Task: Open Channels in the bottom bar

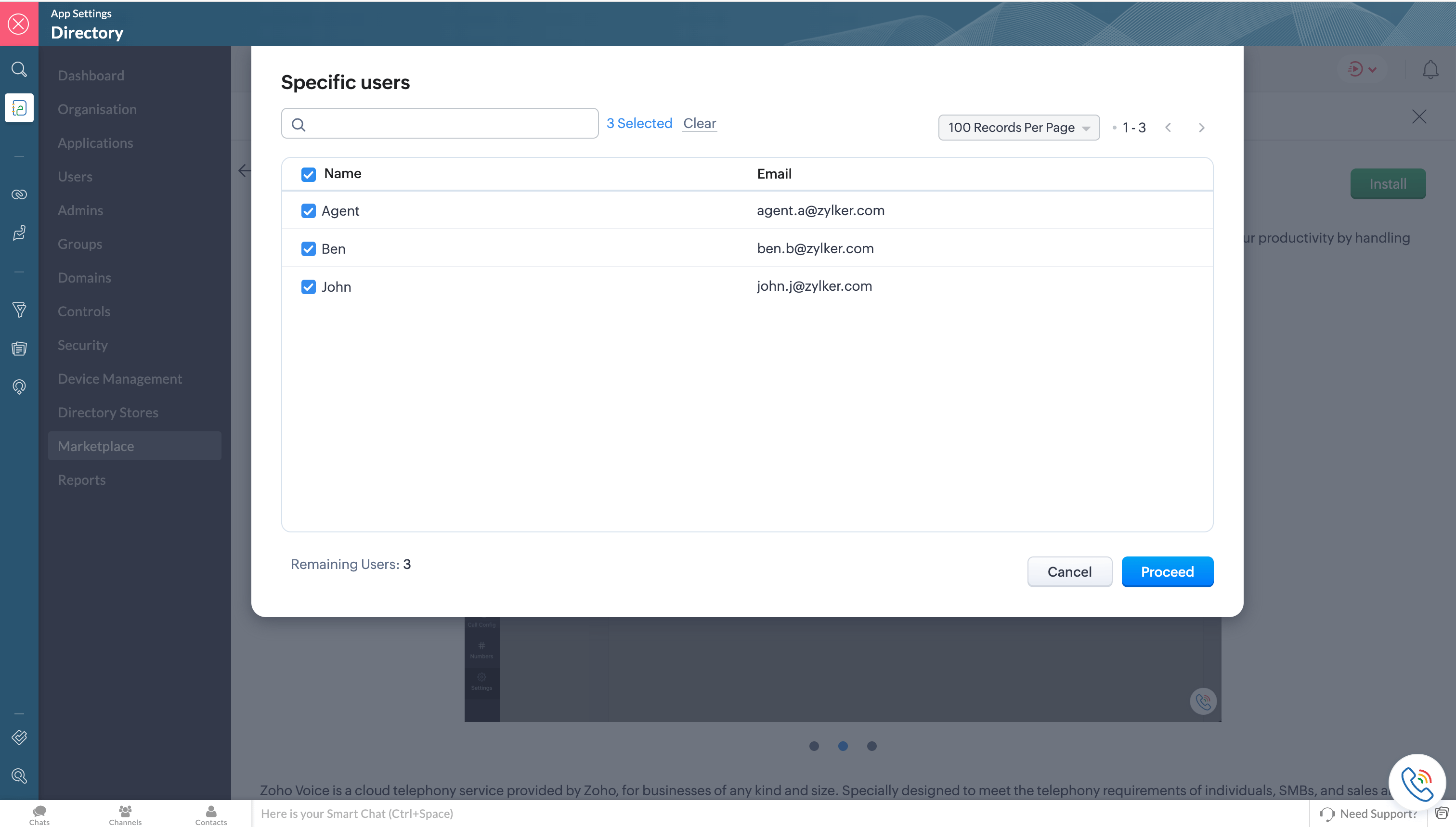Action: (x=125, y=814)
